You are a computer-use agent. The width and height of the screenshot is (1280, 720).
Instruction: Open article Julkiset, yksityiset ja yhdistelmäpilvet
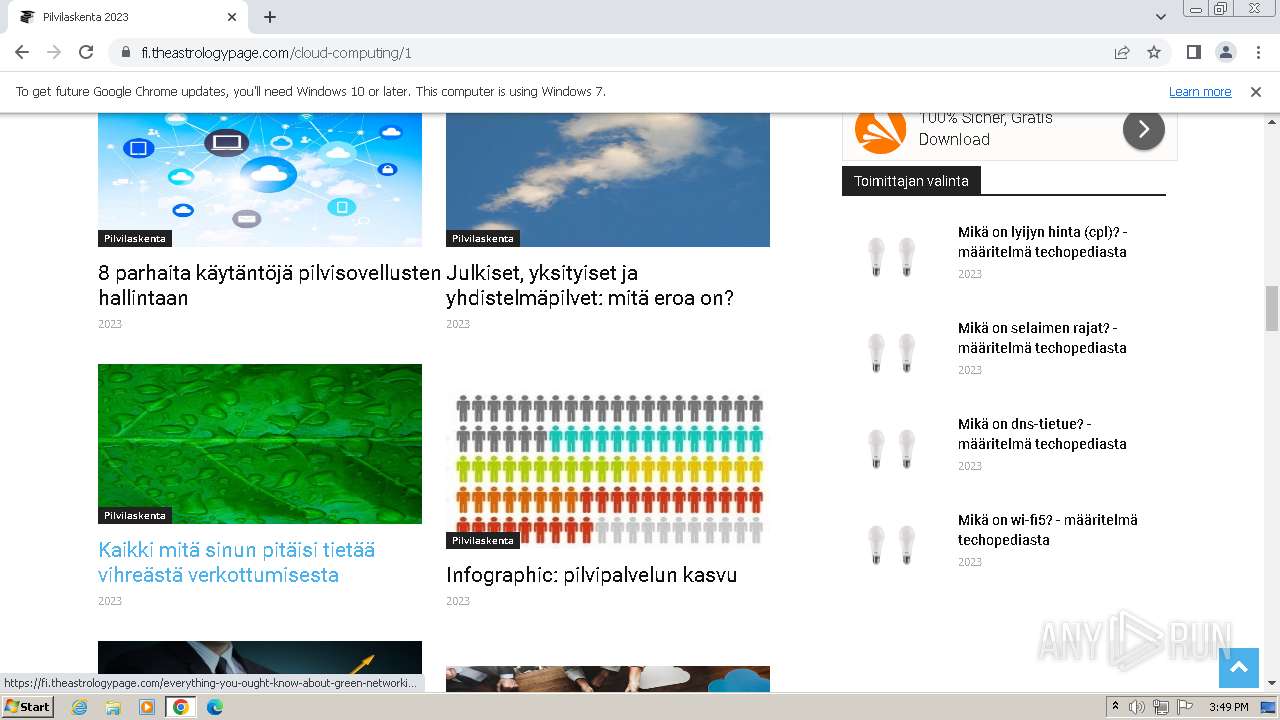tap(590, 285)
